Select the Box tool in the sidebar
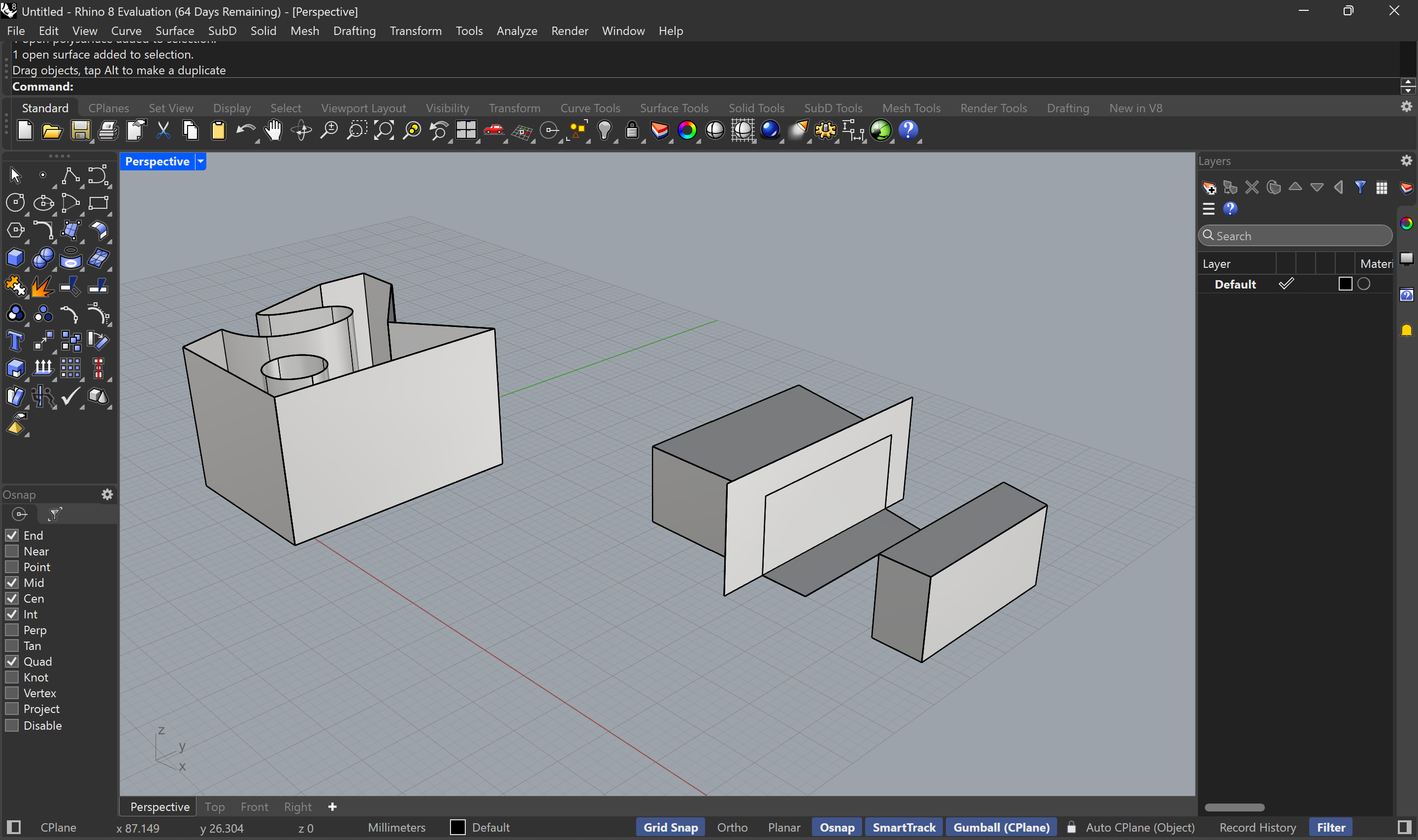 click(x=15, y=258)
